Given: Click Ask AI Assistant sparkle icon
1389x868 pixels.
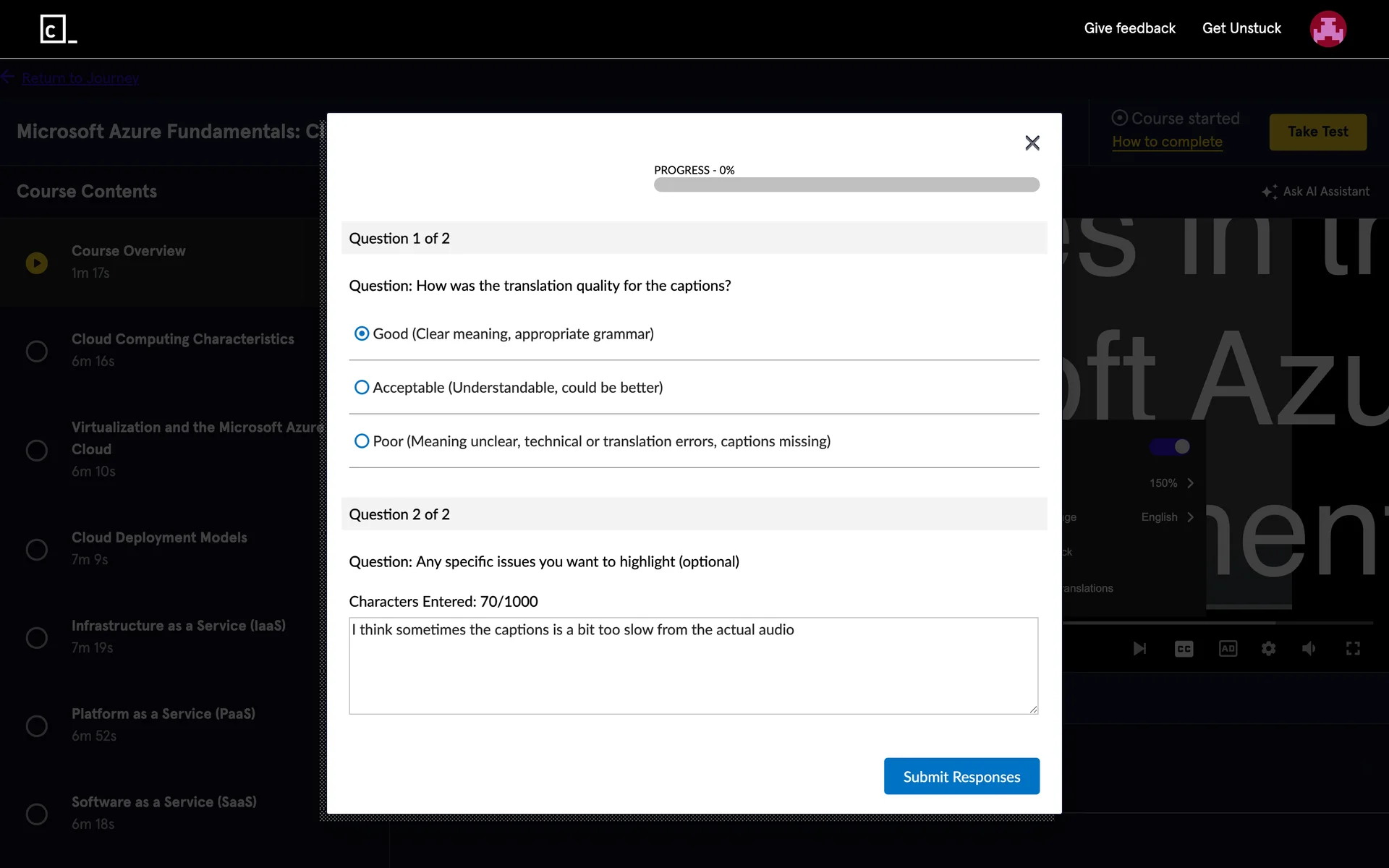Looking at the screenshot, I should (1269, 192).
